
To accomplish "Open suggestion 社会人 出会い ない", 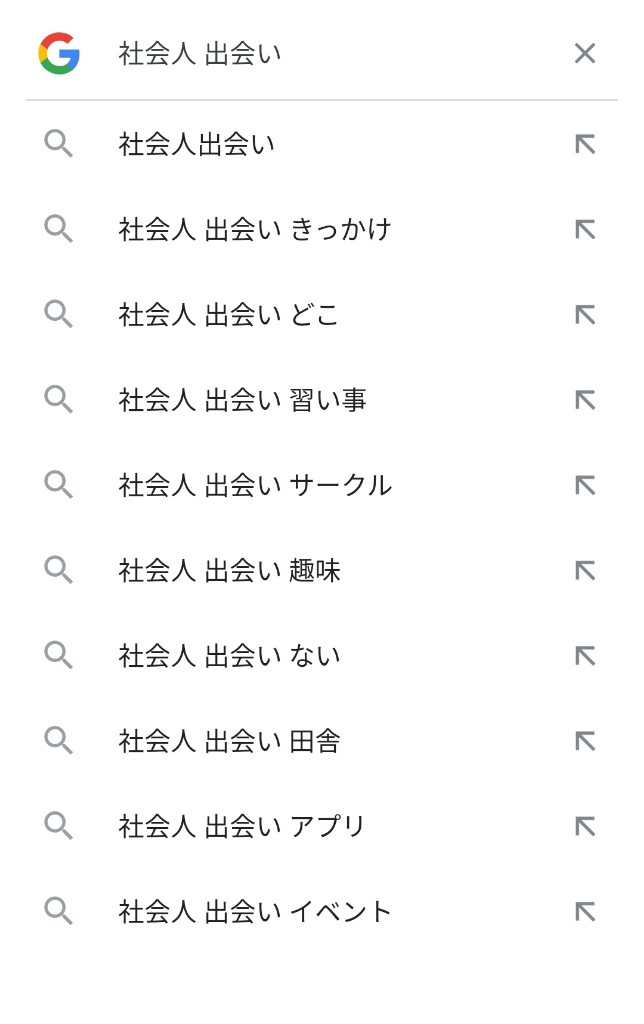I will (x=322, y=656).
